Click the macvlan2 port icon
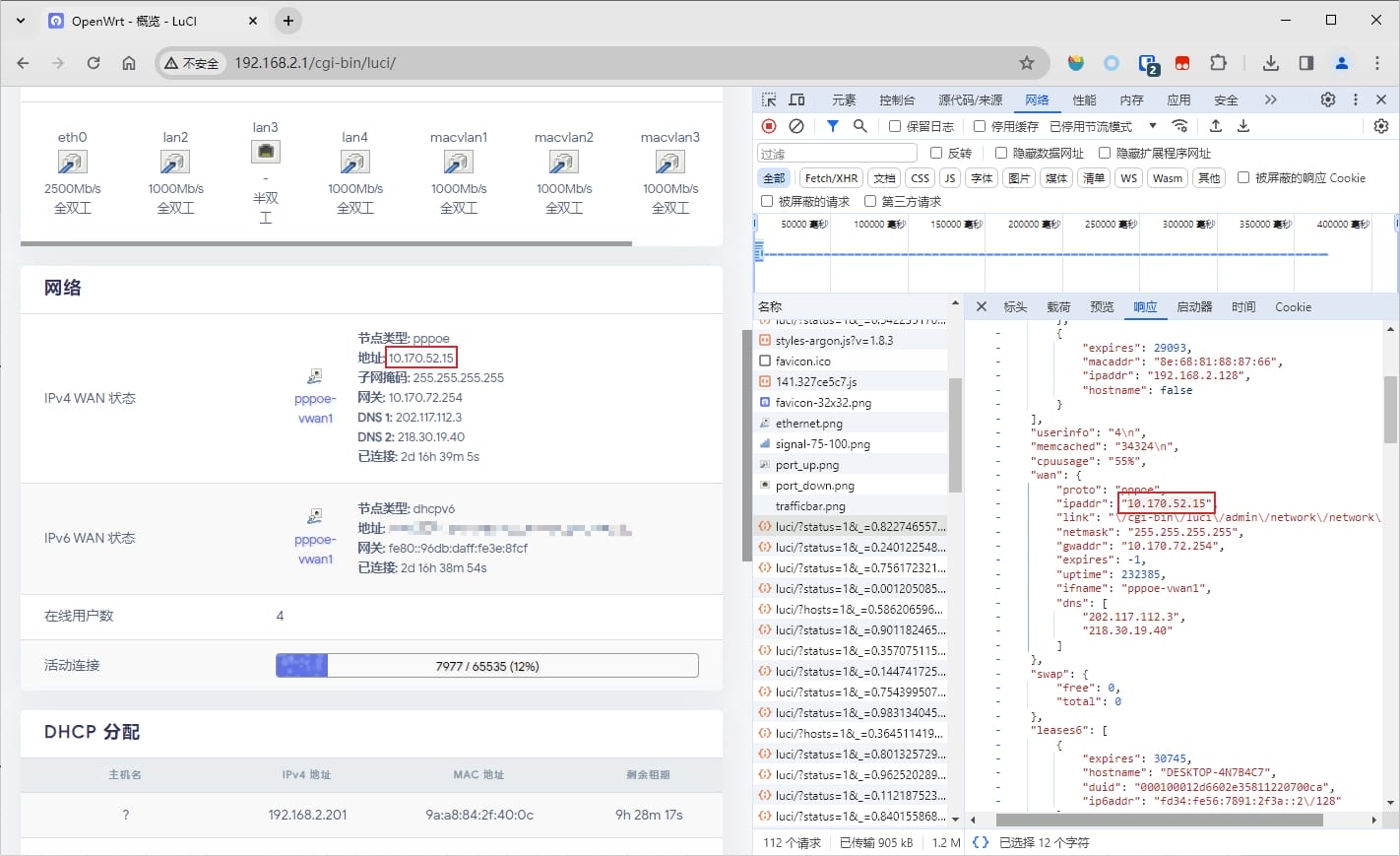The image size is (1400, 856). point(563,162)
